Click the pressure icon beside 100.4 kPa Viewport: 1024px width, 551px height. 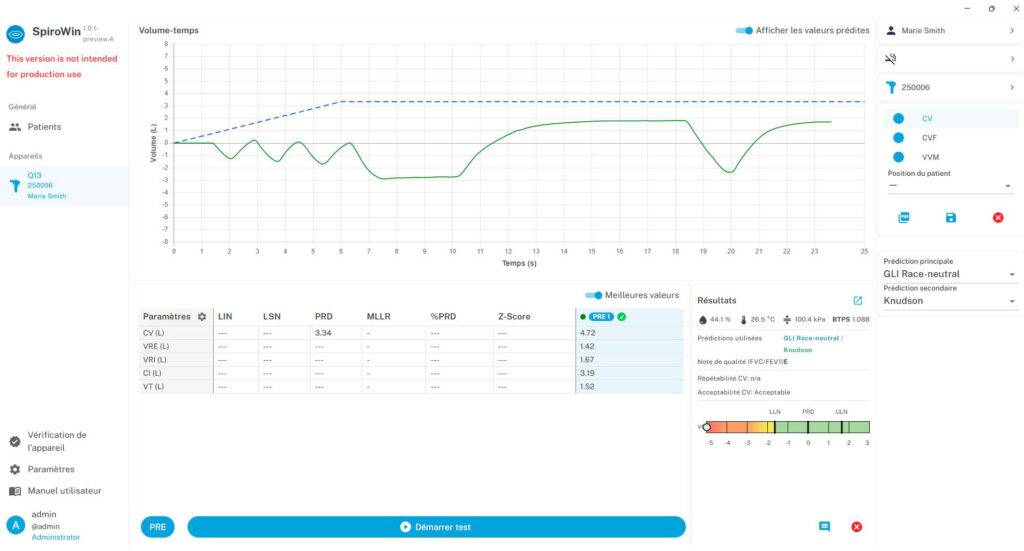(x=787, y=320)
